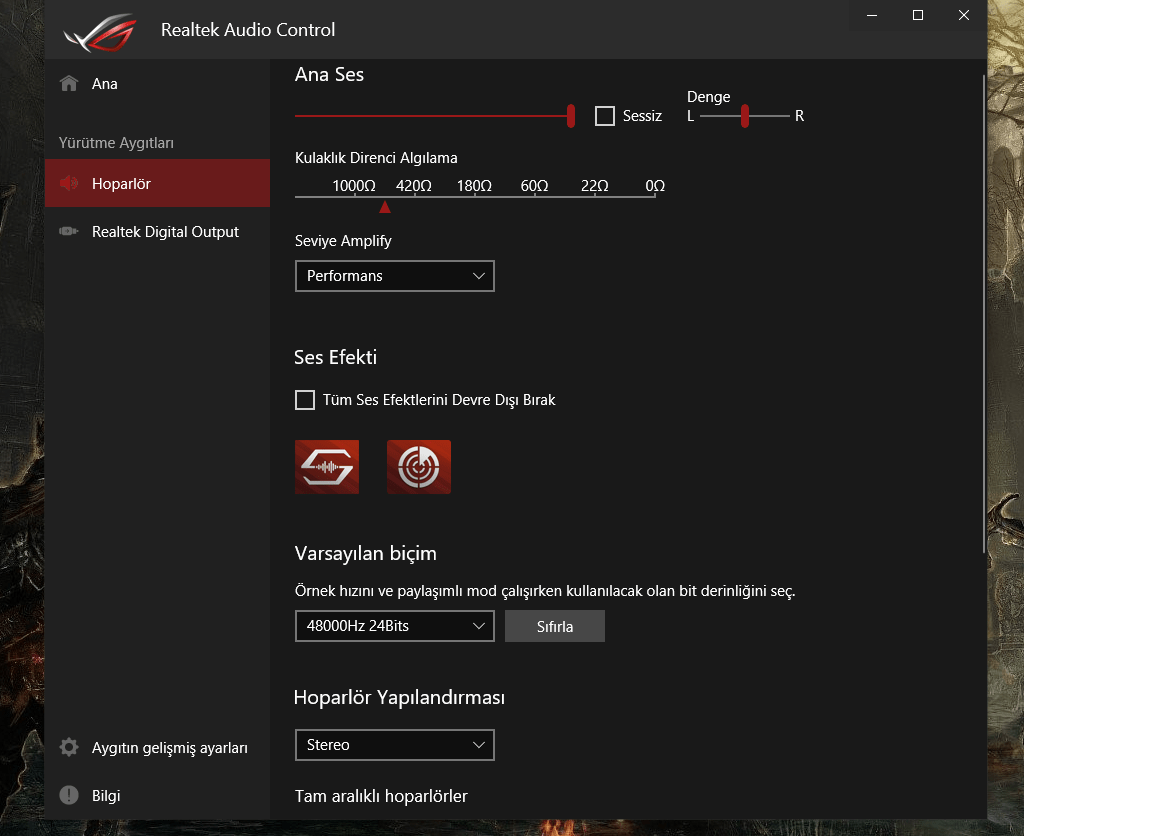Open the 48000Hz 24Bits format dropdown

coord(394,625)
